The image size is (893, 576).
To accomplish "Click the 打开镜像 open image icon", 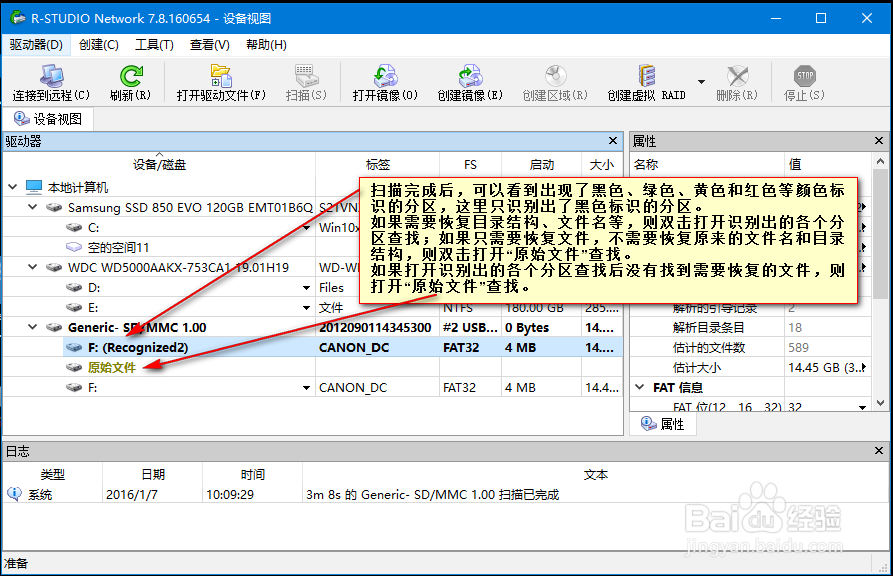I will (x=385, y=76).
